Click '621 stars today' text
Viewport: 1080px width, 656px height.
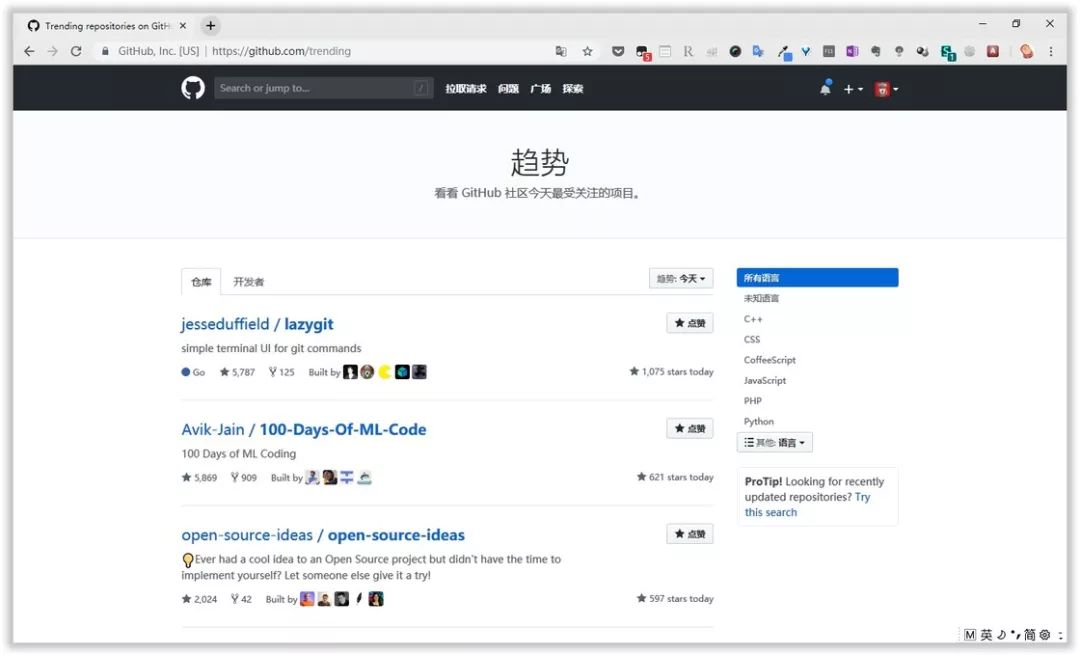675,477
